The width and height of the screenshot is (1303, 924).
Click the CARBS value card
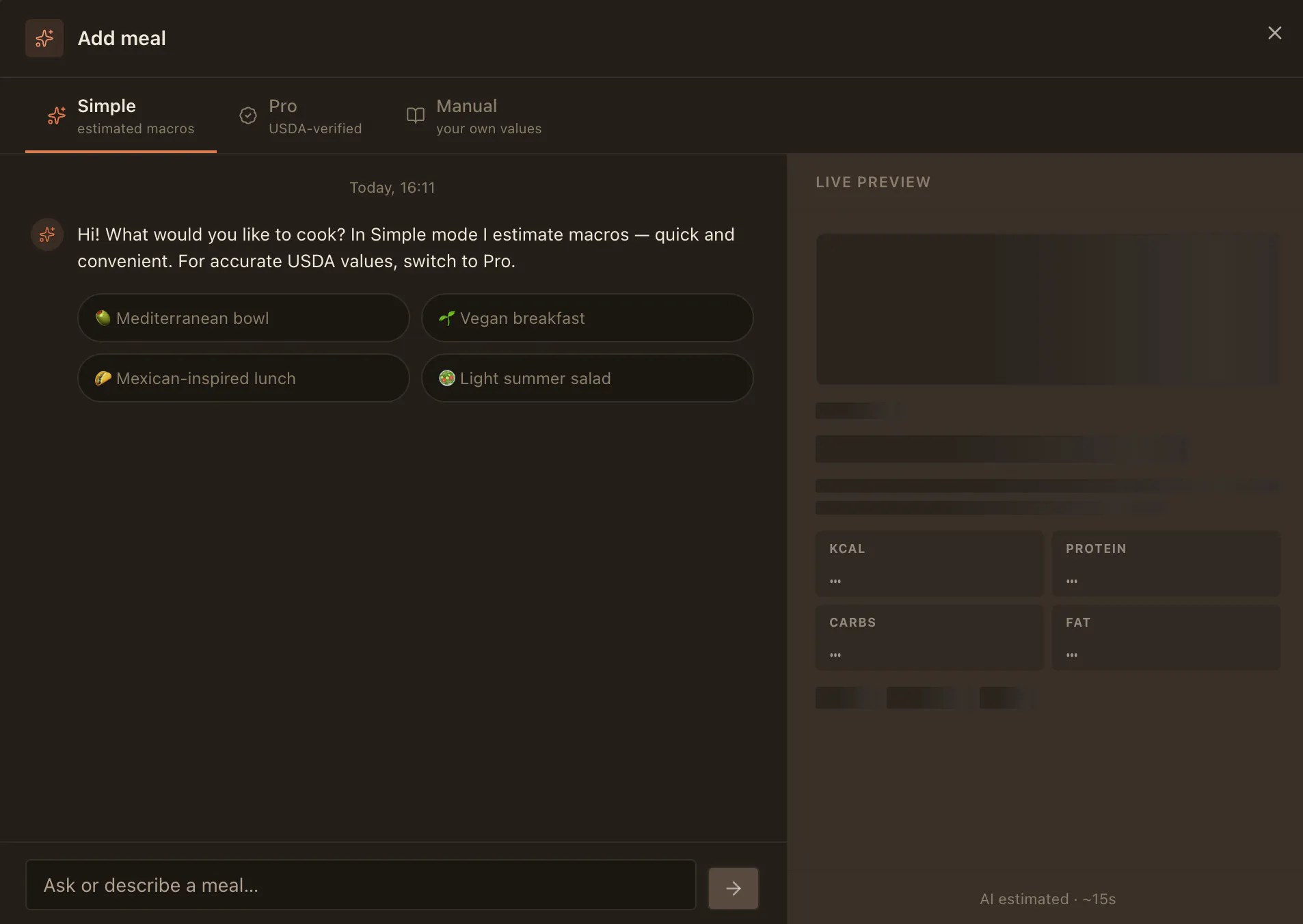pos(930,638)
